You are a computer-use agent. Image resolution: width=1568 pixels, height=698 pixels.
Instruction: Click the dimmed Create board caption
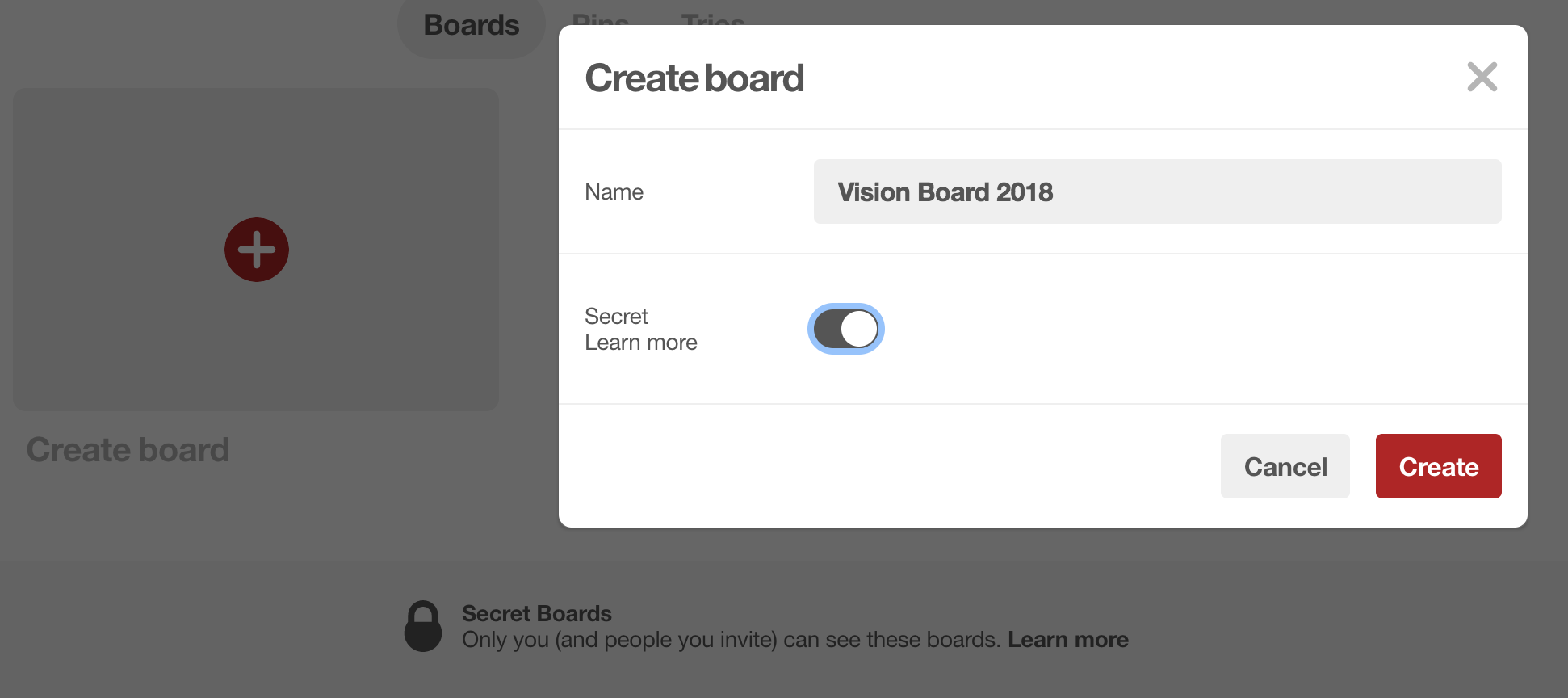click(128, 450)
